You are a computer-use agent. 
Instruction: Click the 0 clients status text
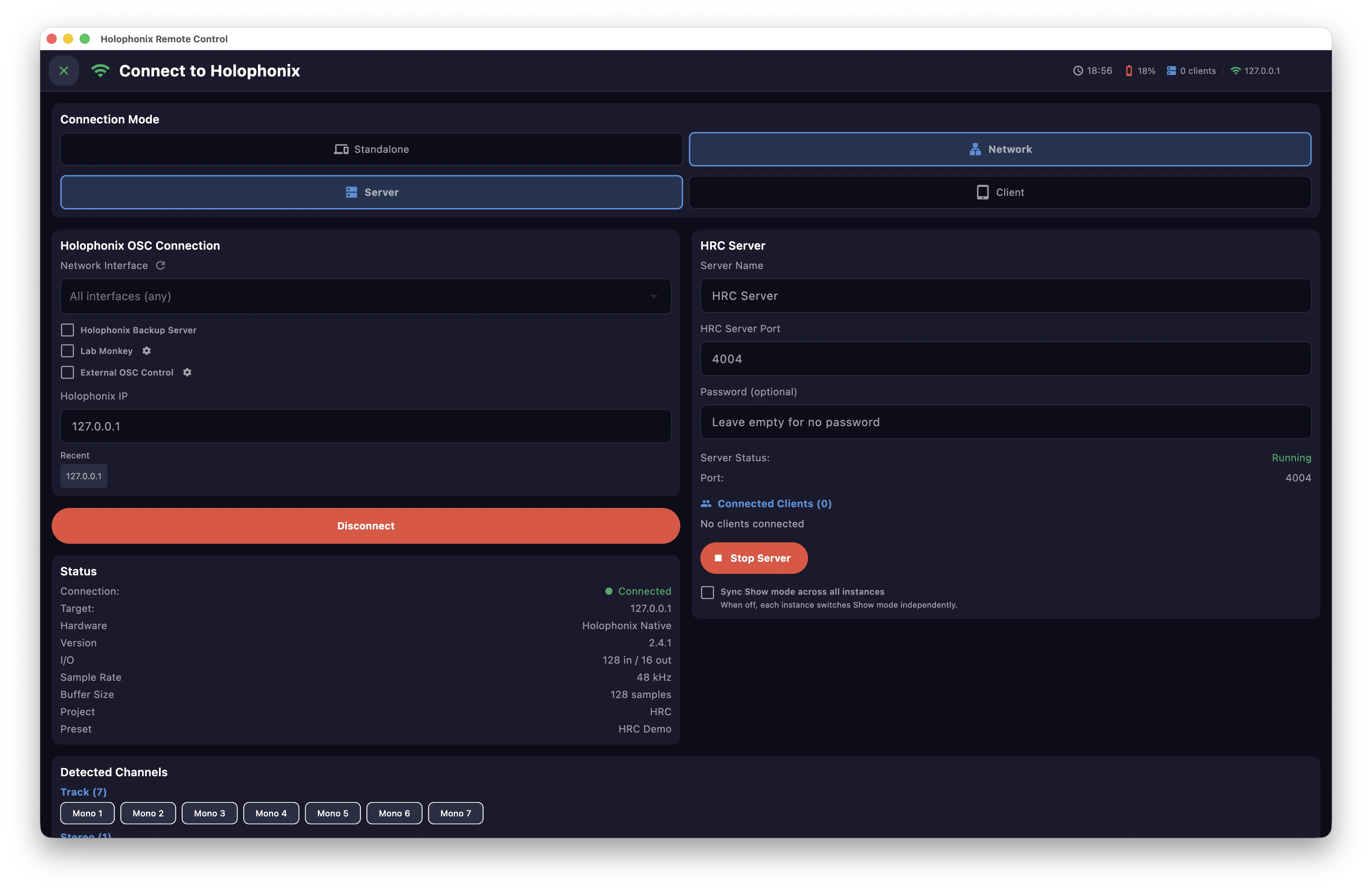coord(1197,71)
